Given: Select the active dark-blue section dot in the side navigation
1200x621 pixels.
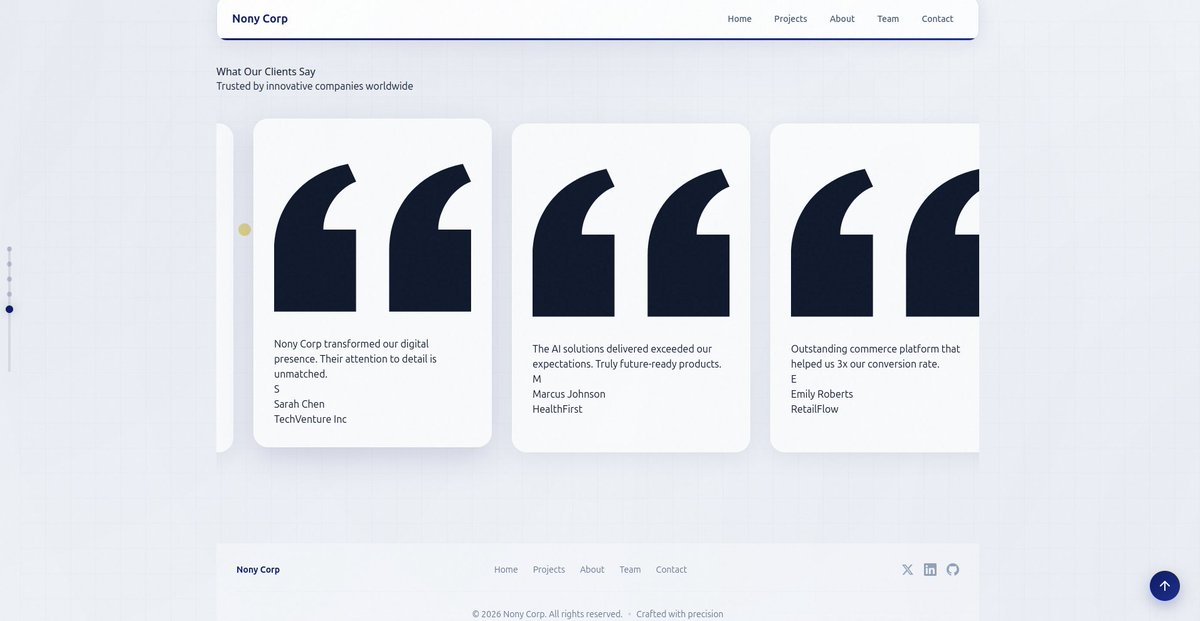Looking at the screenshot, I should tap(9, 309).
